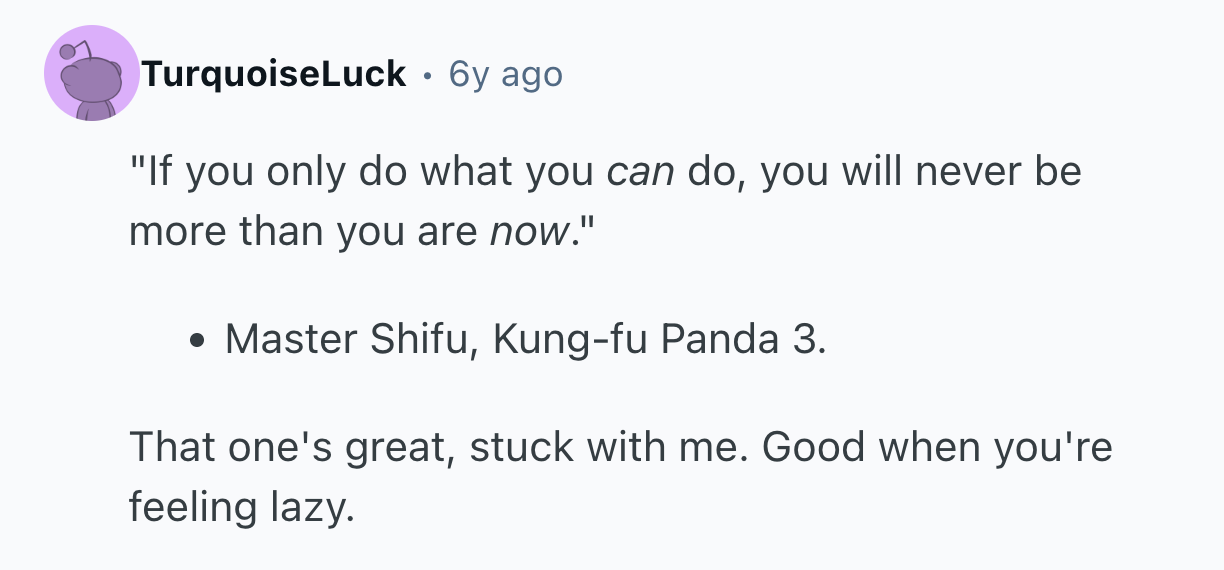Image resolution: width=1224 pixels, height=570 pixels.
Task: Click the "6y ago" comment timestamp
Action: coord(506,74)
